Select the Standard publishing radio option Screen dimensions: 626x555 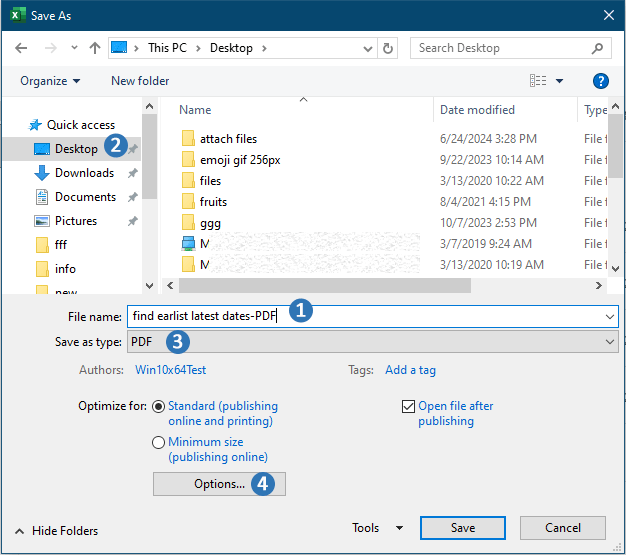tap(158, 407)
